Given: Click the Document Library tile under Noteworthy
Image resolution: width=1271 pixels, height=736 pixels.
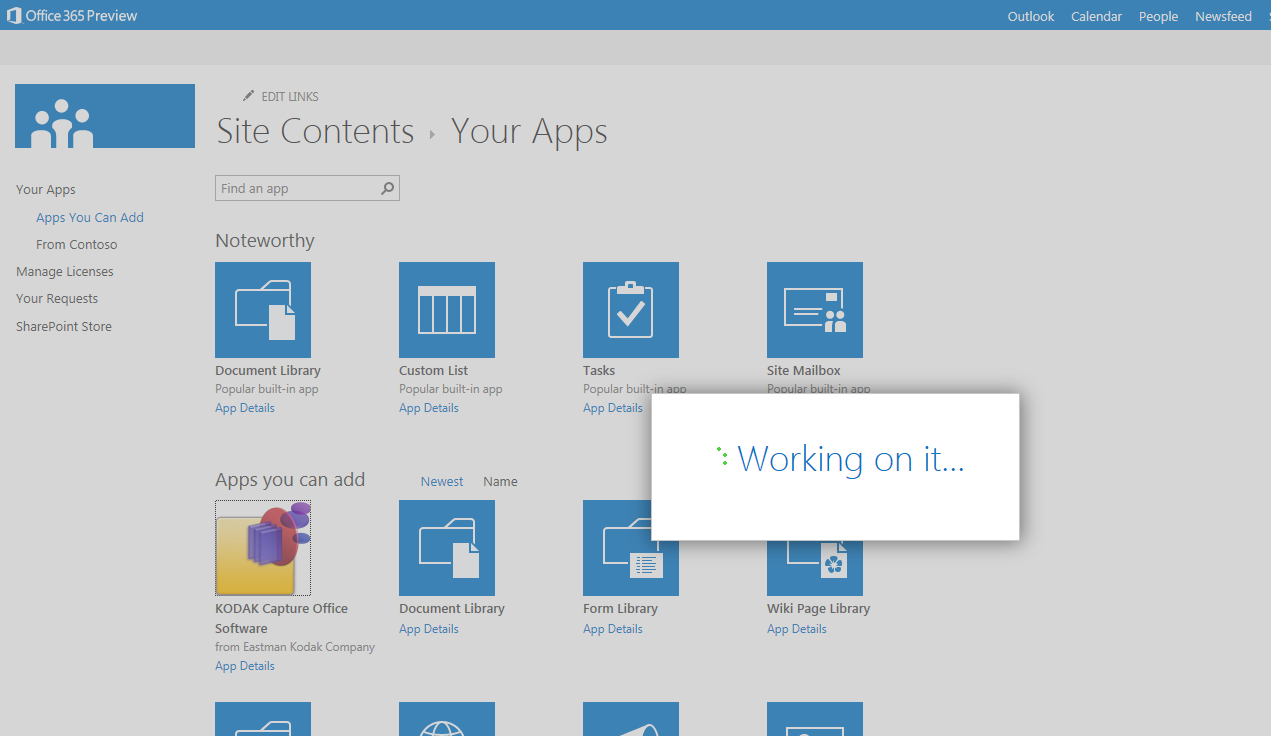Looking at the screenshot, I should point(263,310).
